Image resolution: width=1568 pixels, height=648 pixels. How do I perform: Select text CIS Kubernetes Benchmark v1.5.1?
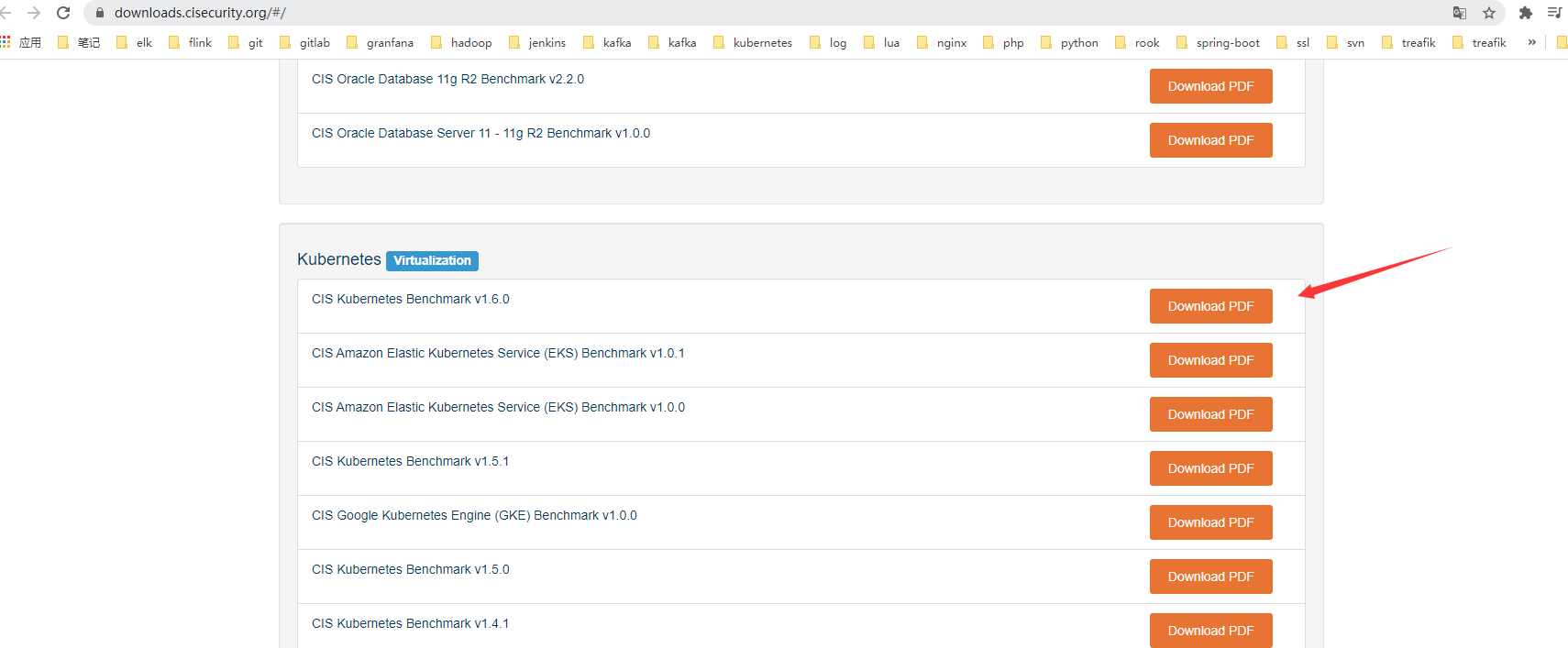click(x=410, y=462)
